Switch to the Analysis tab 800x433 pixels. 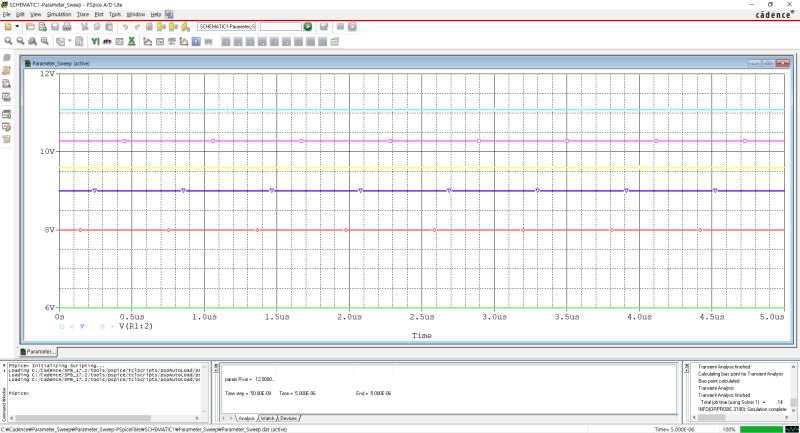tap(246, 418)
